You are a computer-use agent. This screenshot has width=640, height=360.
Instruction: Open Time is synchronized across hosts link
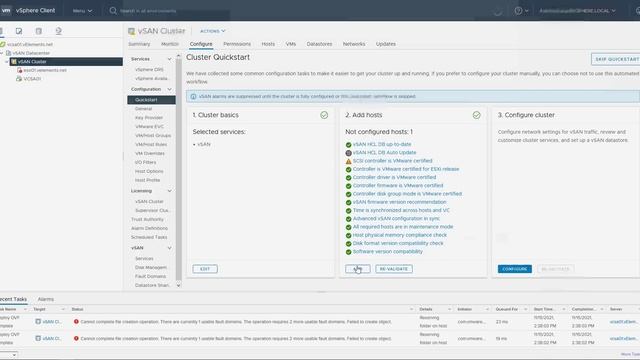(401, 210)
